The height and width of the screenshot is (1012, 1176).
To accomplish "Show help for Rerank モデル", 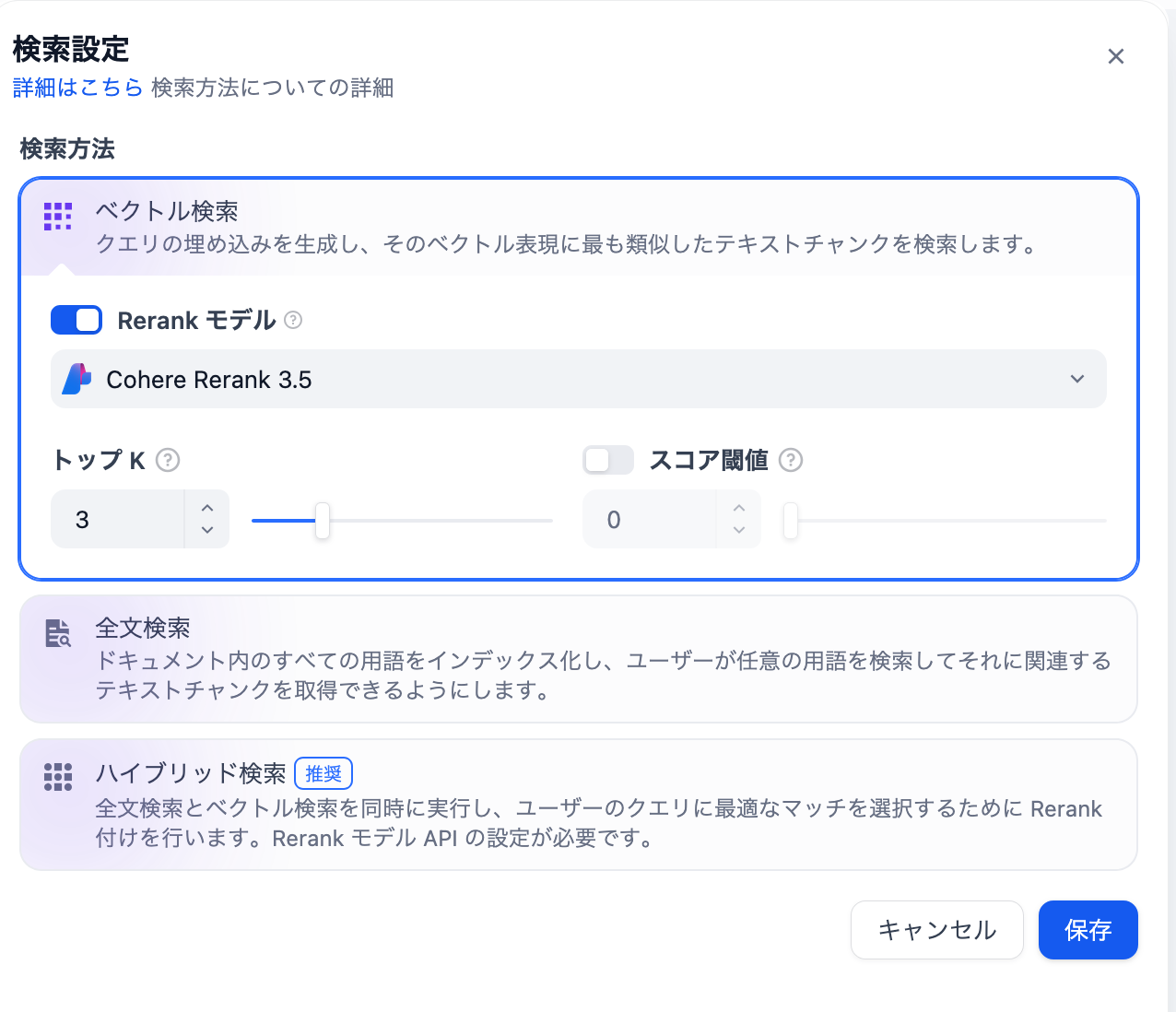I will pos(293,320).
